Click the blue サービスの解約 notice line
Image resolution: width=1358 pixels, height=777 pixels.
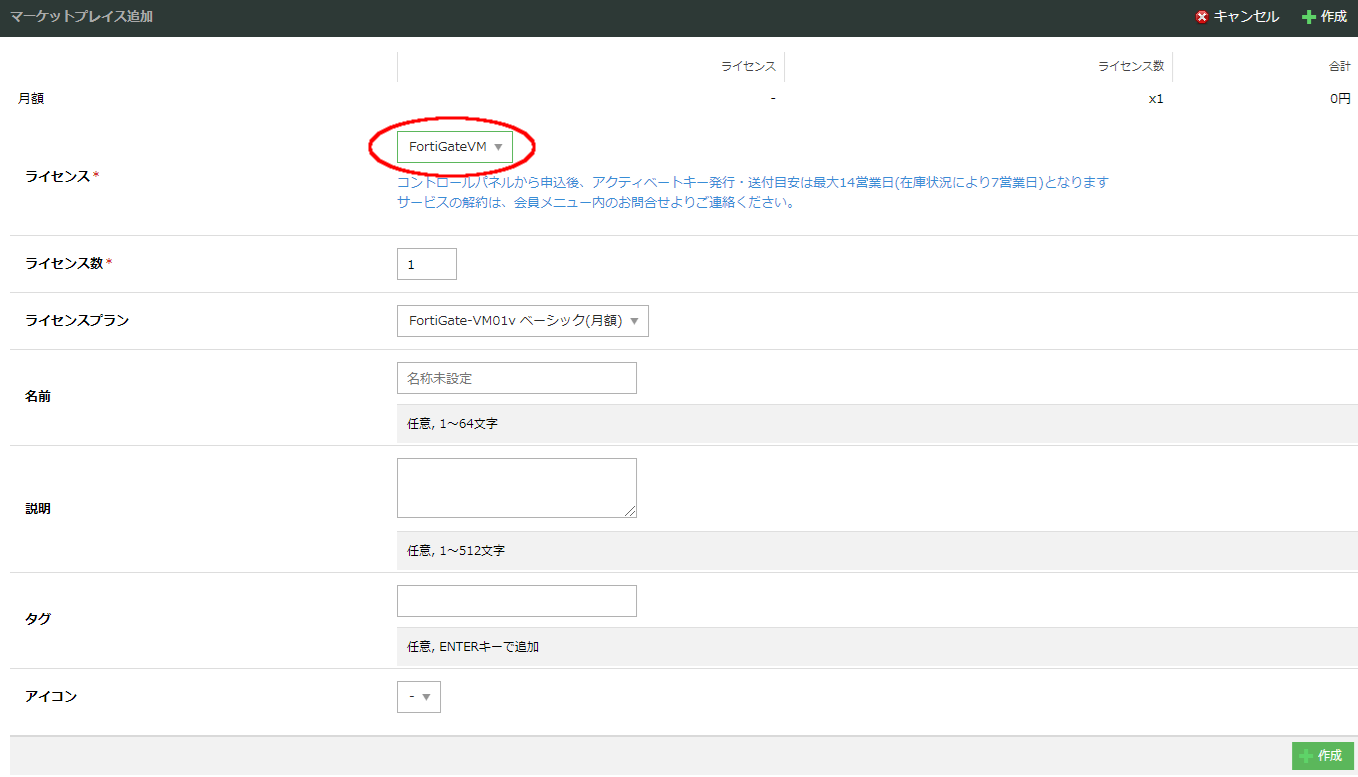(x=596, y=202)
